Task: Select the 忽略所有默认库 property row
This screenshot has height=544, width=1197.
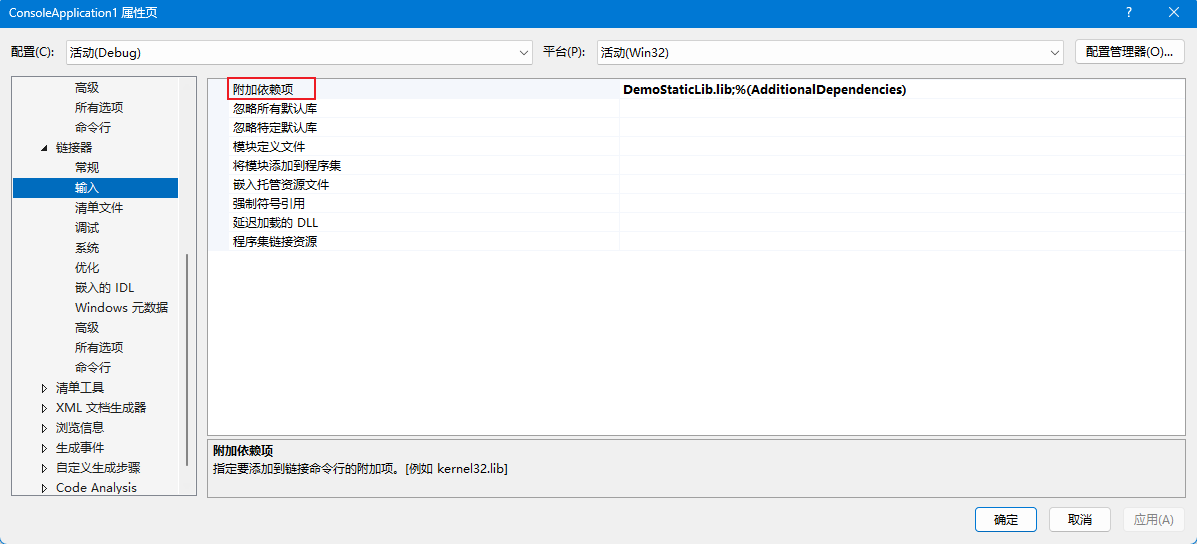Action: [275, 109]
